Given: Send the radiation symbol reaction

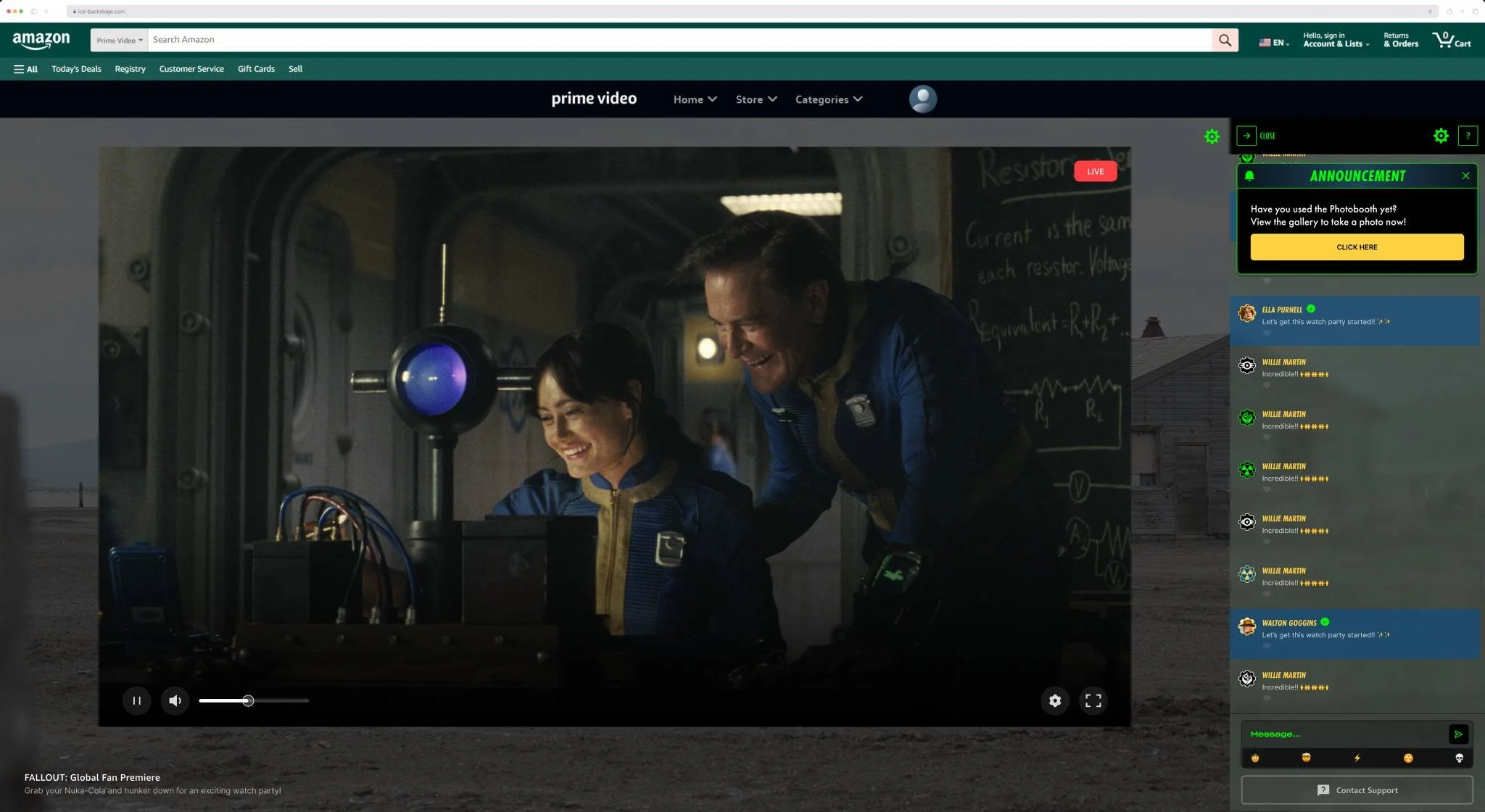Looking at the screenshot, I should (x=1408, y=758).
